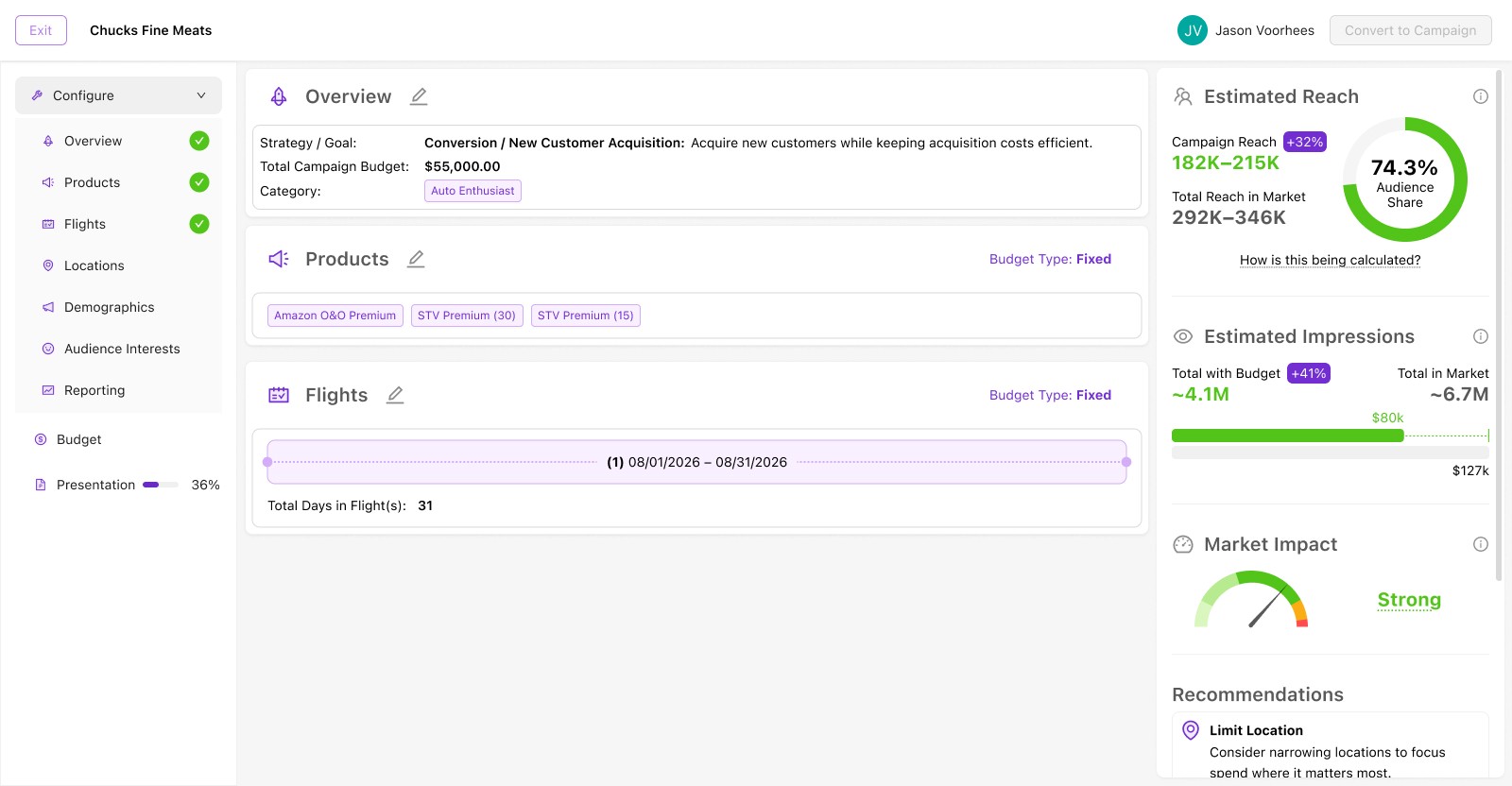
Task: Go to Flights sidebar item
Action: (118, 224)
